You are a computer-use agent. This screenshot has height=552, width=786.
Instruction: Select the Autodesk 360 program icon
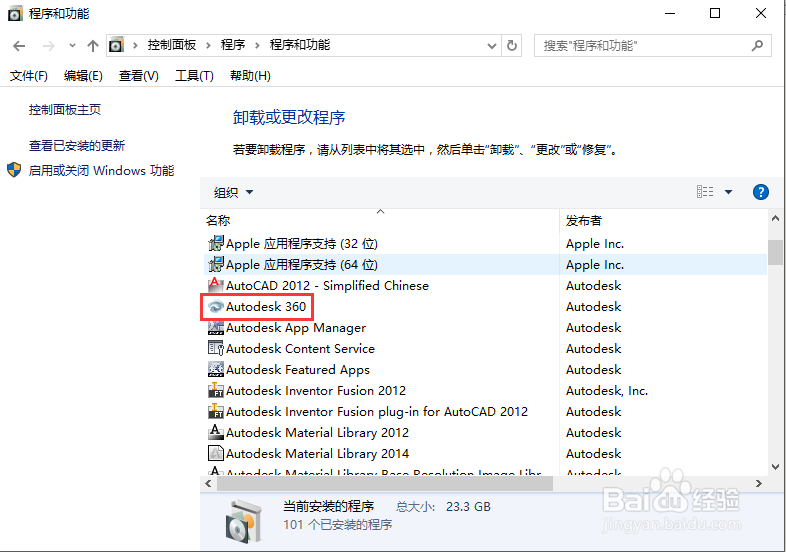click(x=216, y=306)
